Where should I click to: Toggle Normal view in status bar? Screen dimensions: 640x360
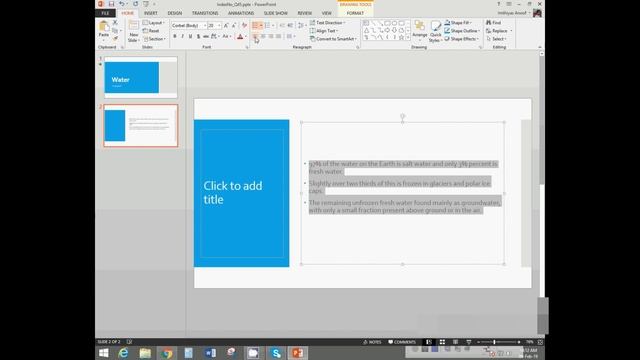pos(429,342)
